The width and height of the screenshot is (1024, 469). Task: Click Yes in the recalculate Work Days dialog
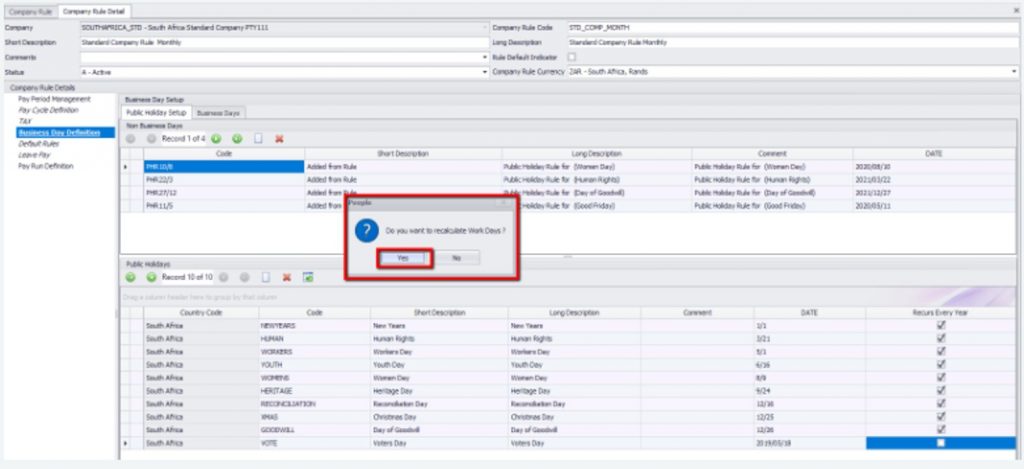pos(404,258)
